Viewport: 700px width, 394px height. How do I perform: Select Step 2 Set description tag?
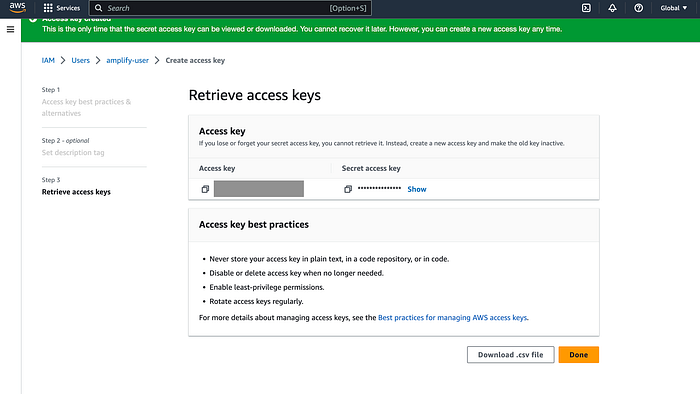pos(73,153)
